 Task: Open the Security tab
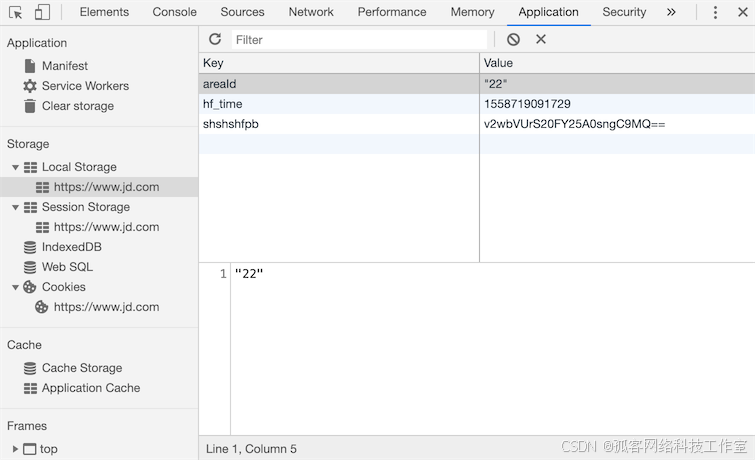[624, 12]
